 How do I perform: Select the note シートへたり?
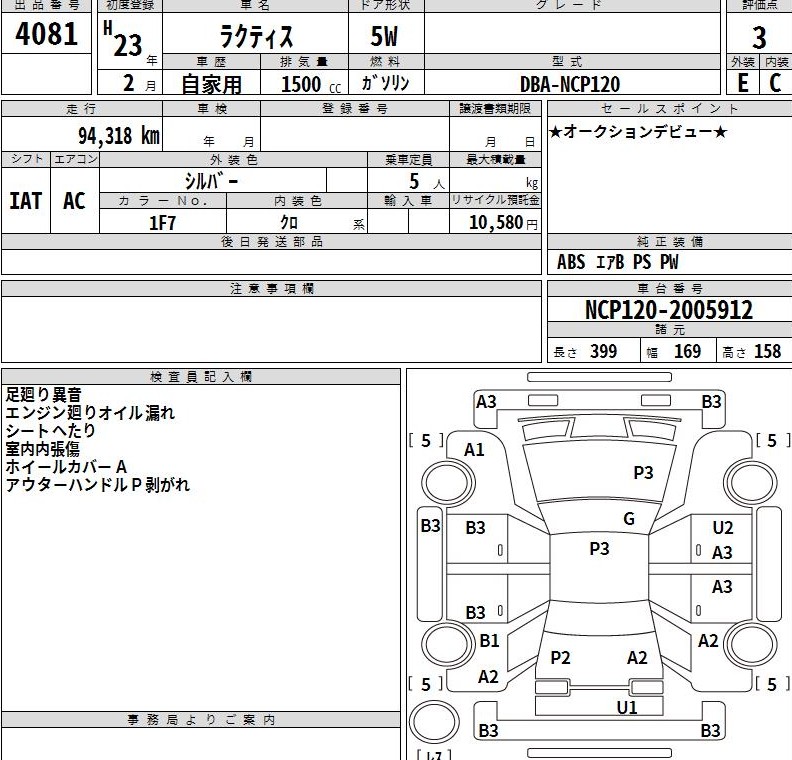pyautogui.click(x=51, y=431)
